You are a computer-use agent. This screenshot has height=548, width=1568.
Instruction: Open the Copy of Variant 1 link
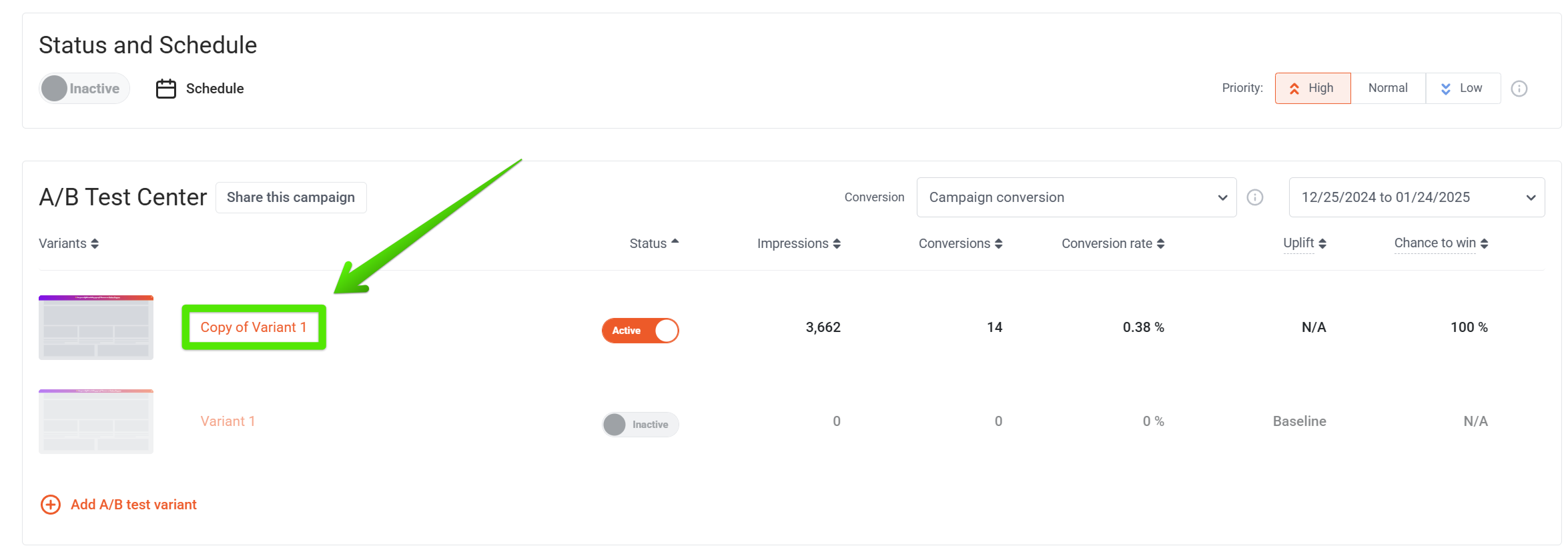[254, 327]
